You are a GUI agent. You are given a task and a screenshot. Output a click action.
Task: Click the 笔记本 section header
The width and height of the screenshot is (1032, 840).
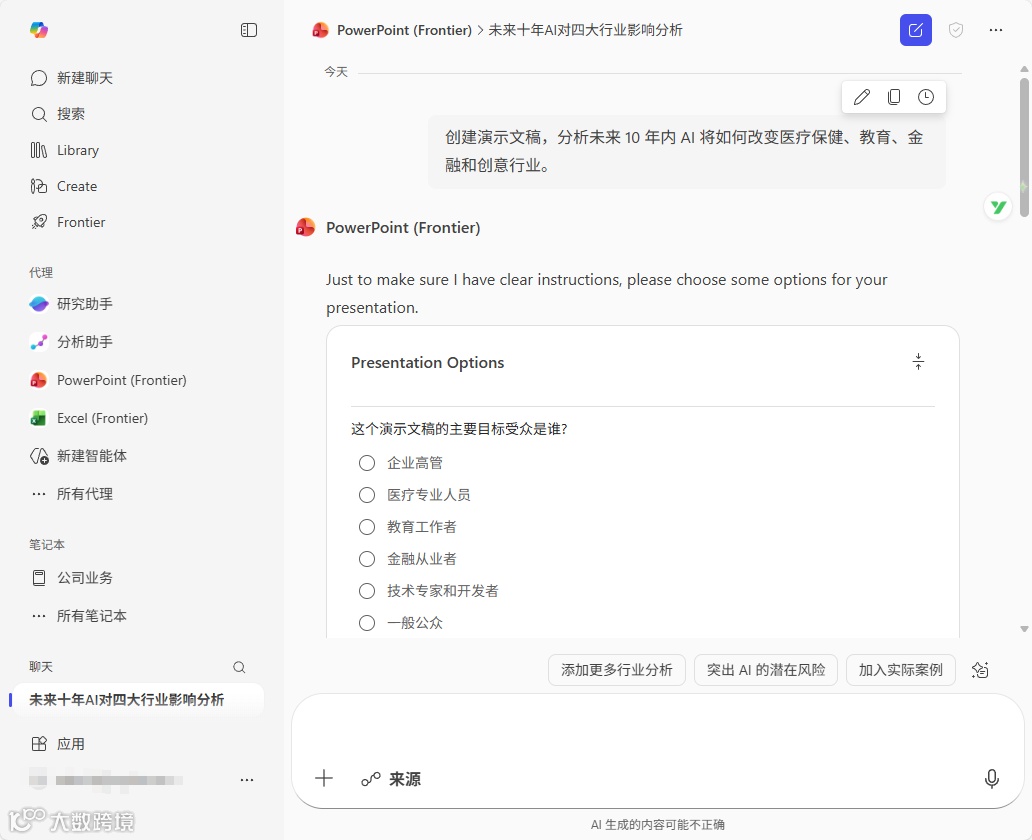pyautogui.click(x=47, y=545)
